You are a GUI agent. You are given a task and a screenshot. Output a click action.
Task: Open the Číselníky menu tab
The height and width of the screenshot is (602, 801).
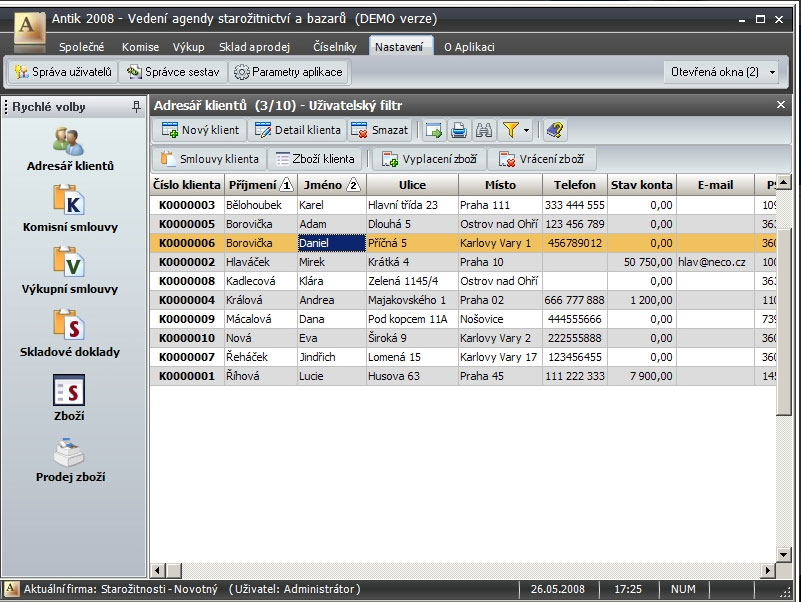[335, 47]
